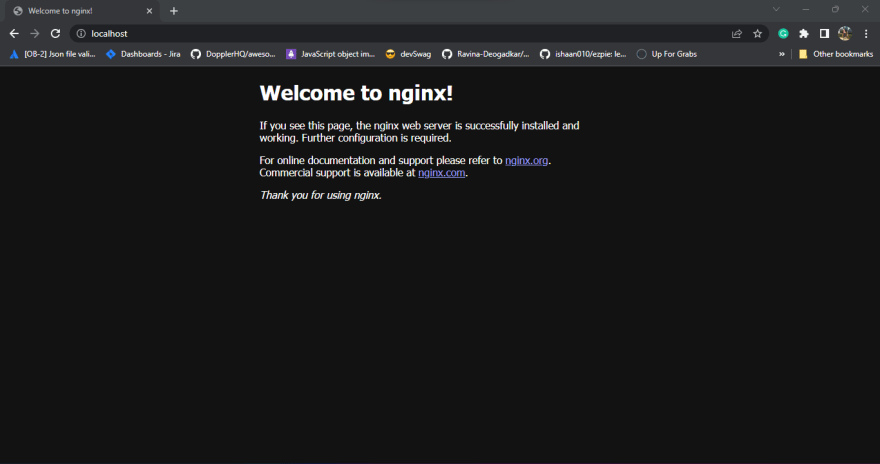Click the forward navigation arrow
Image resolution: width=880 pixels, height=464 pixels.
point(35,34)
